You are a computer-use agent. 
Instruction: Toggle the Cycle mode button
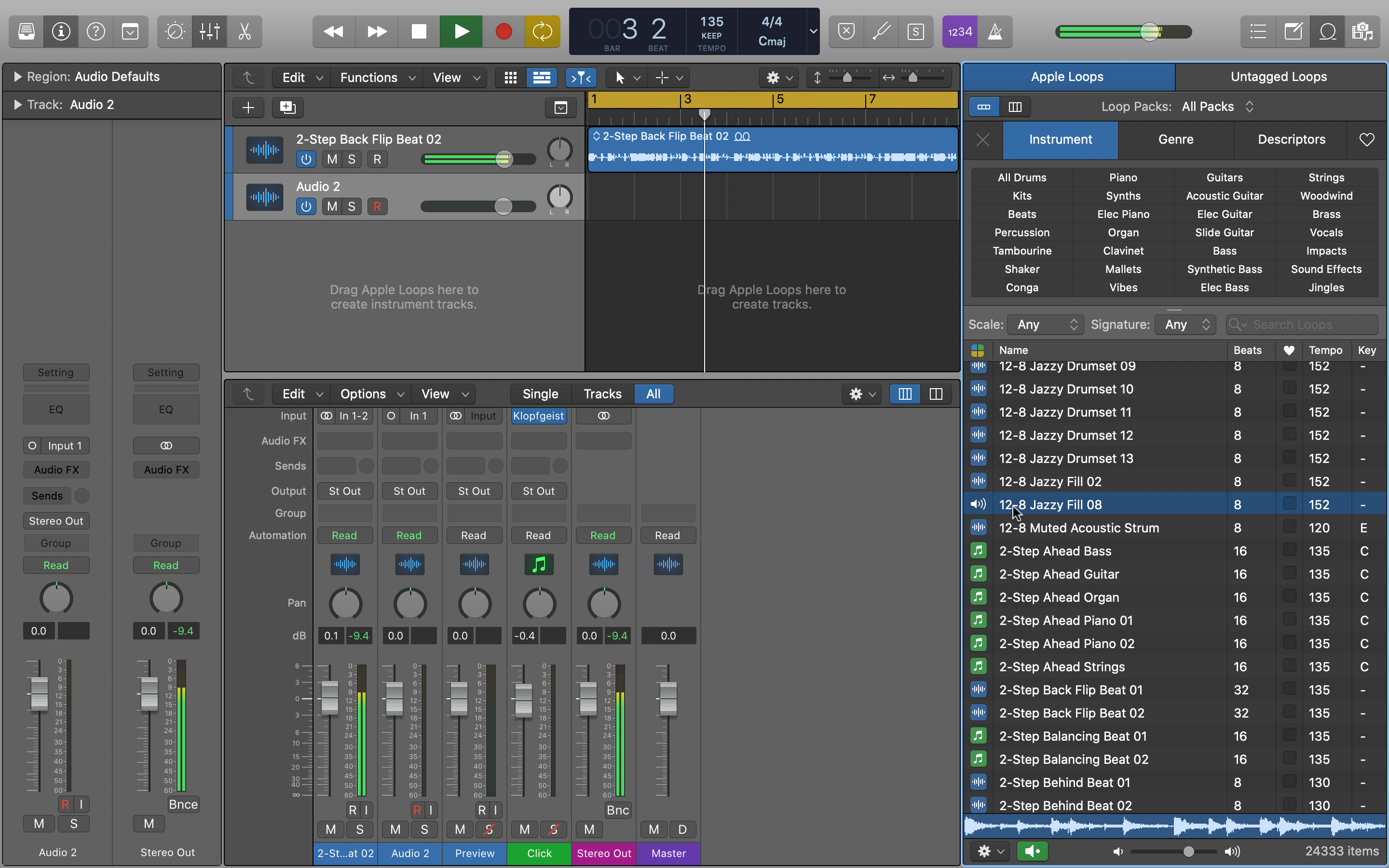(542, 31)
